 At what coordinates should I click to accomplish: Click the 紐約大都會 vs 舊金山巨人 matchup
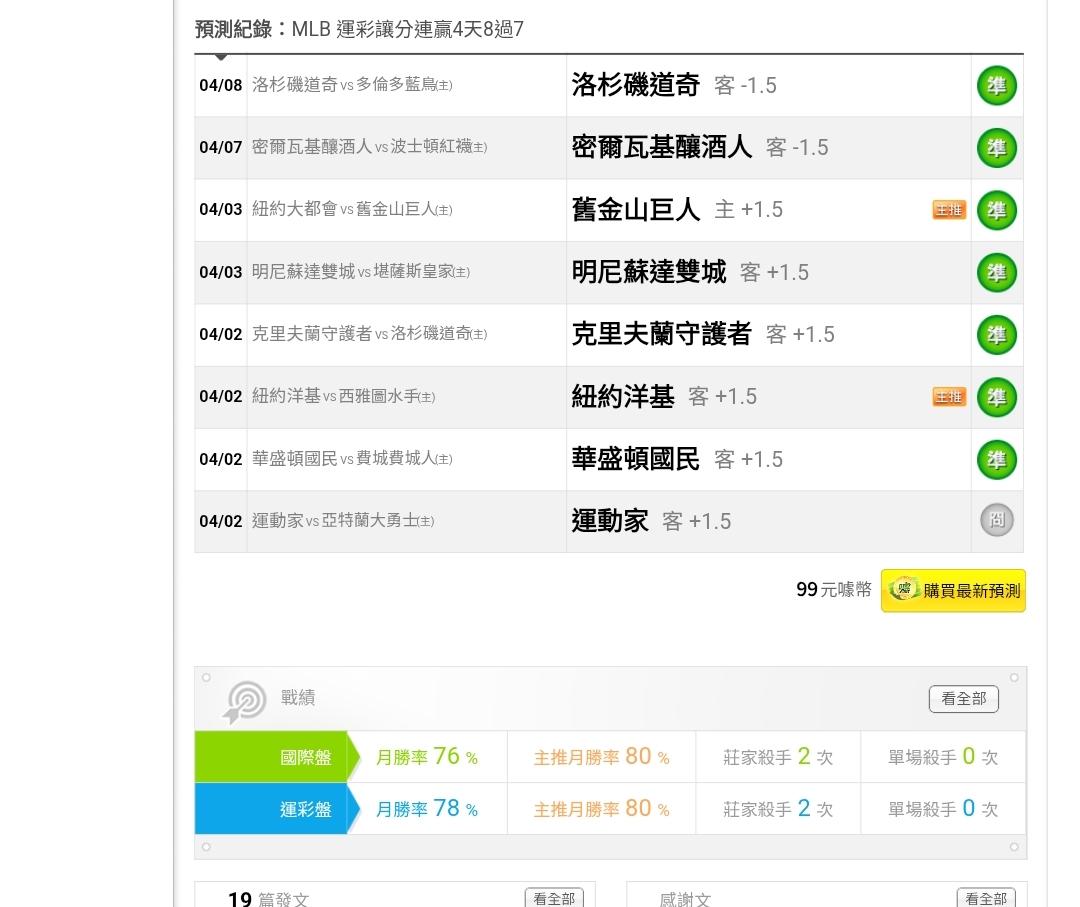352,210
